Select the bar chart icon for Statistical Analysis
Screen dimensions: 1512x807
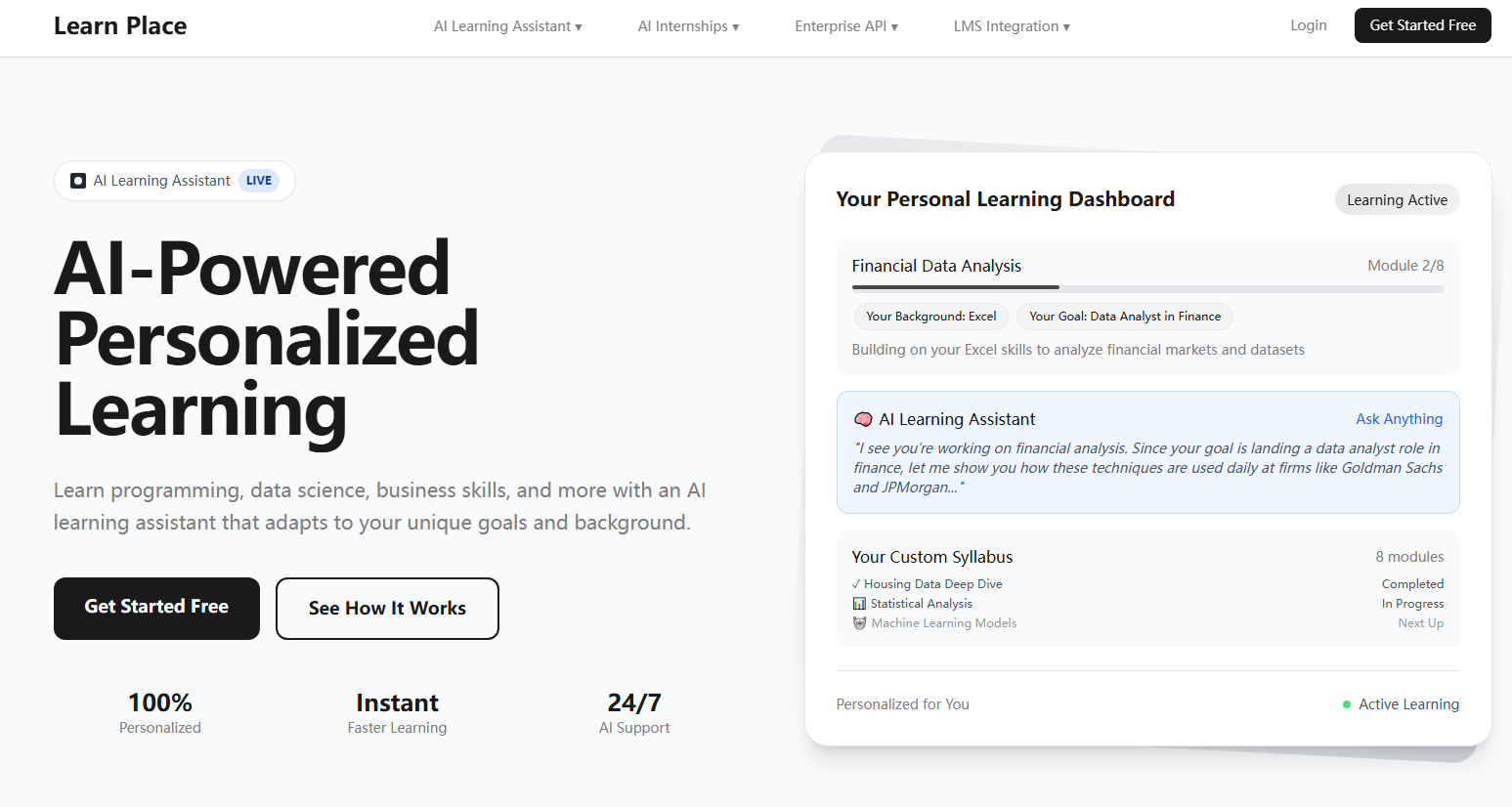pyautogui.click(x=858, y=603)
